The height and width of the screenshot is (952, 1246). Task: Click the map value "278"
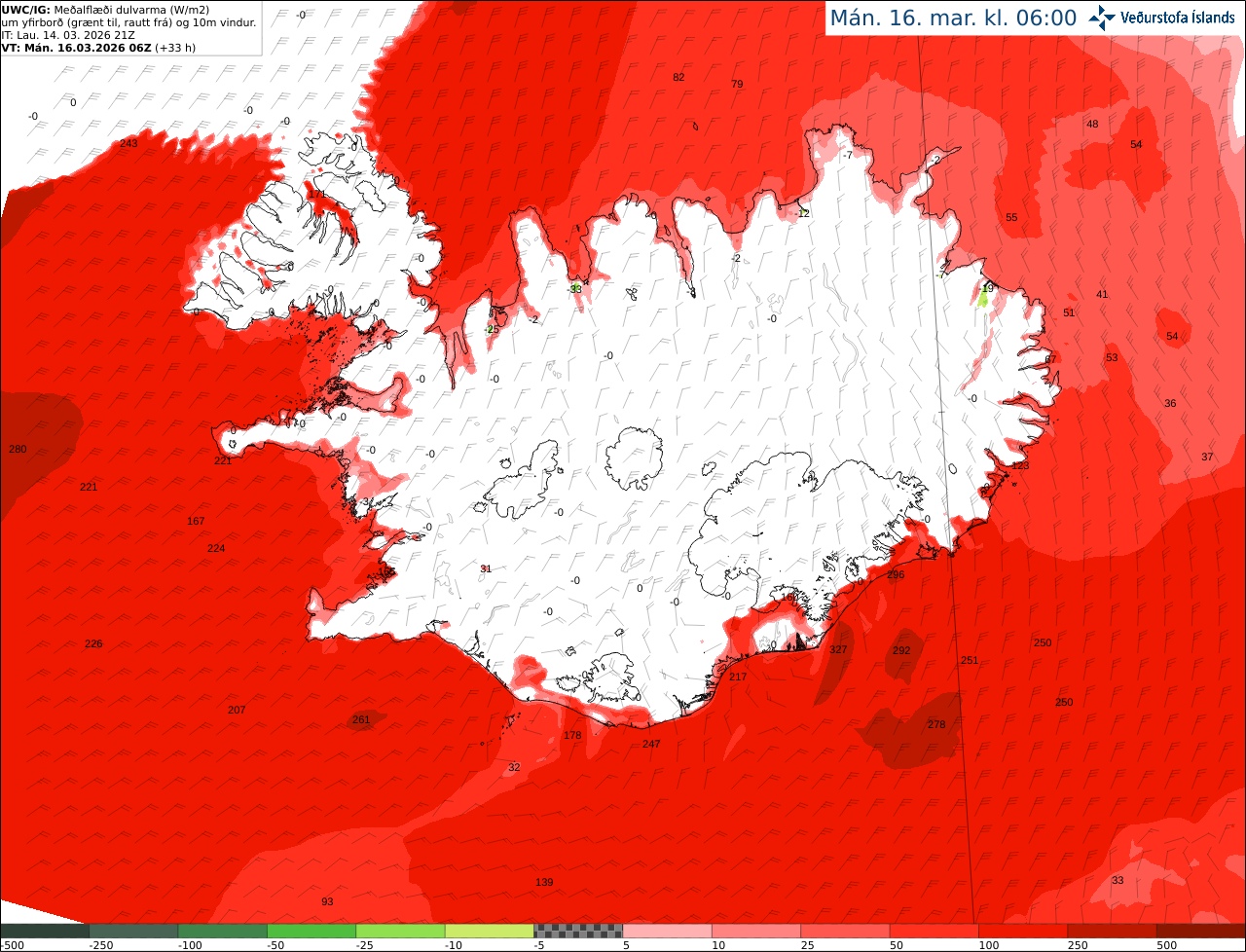pos(936,724)
